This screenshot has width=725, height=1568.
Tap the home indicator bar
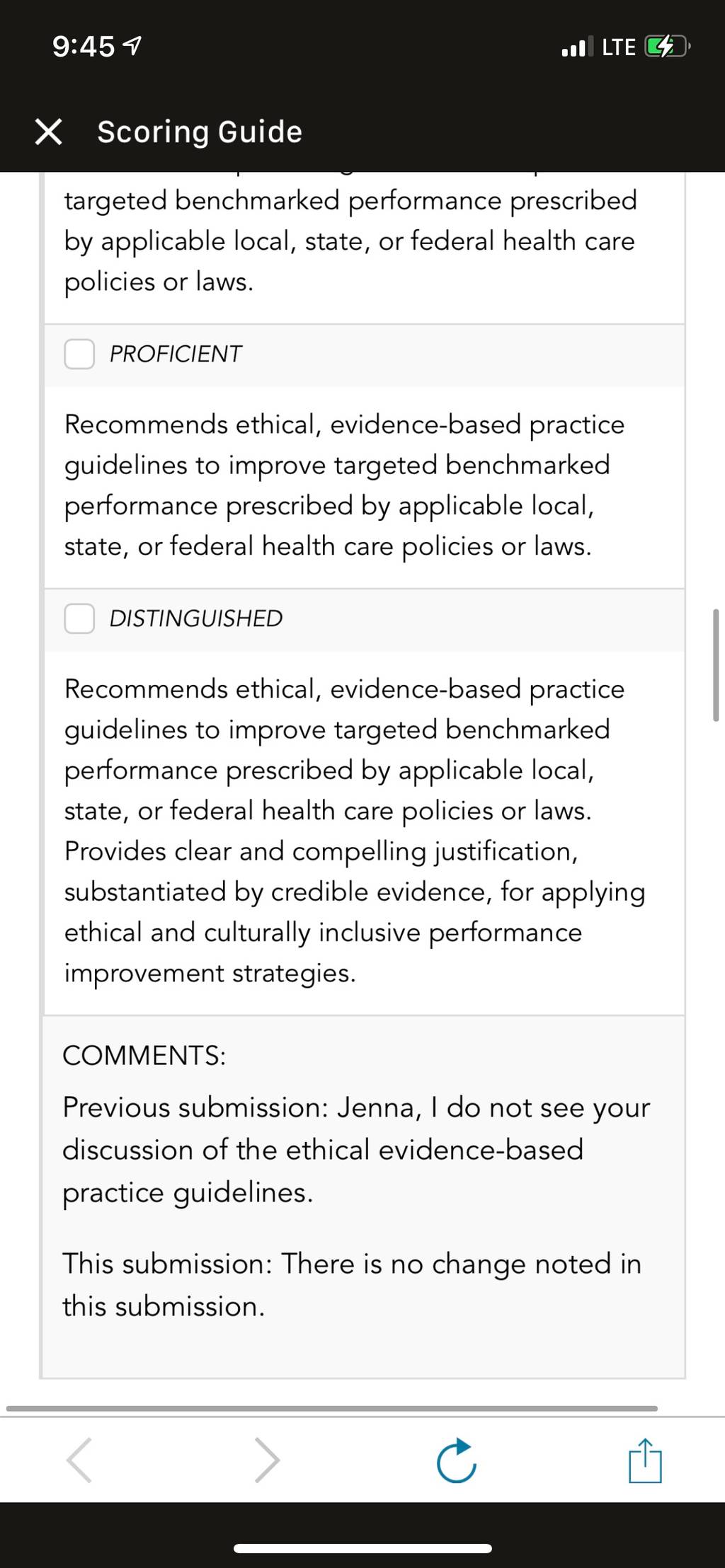[x=362, y=1548]
